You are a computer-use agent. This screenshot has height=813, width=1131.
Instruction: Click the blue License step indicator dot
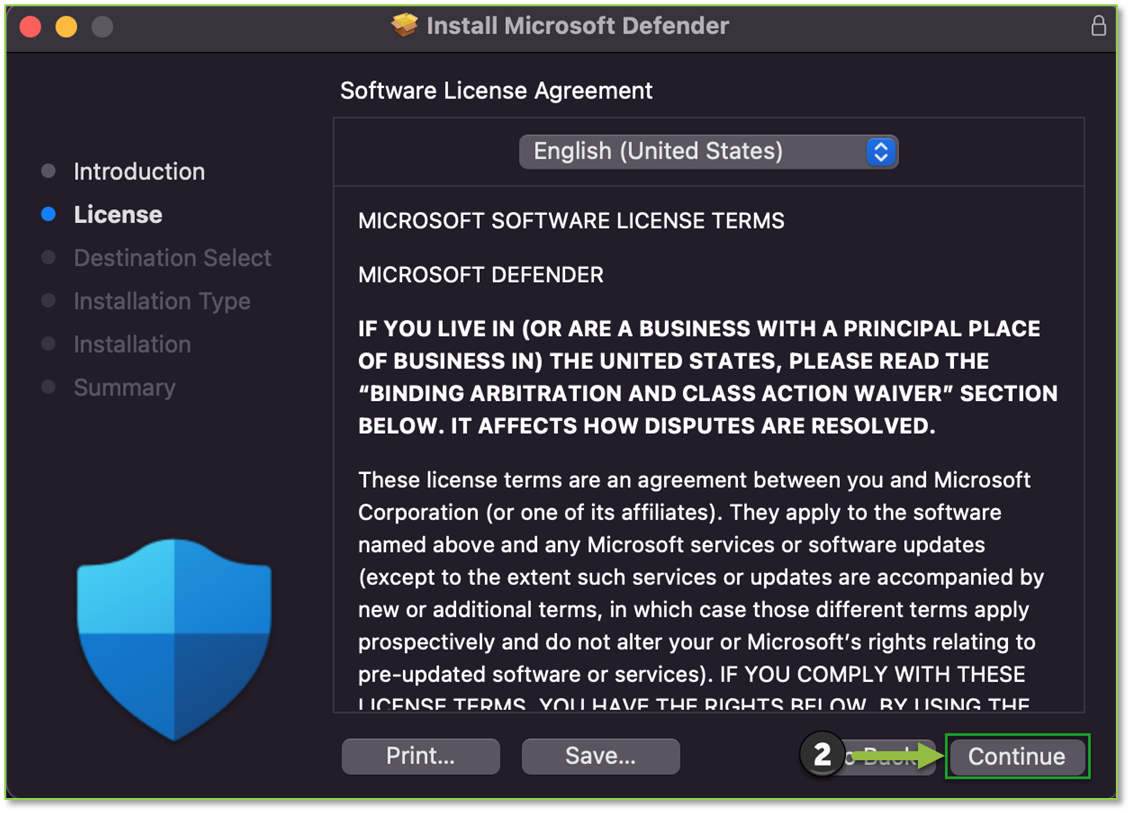(x=49, y=214)
